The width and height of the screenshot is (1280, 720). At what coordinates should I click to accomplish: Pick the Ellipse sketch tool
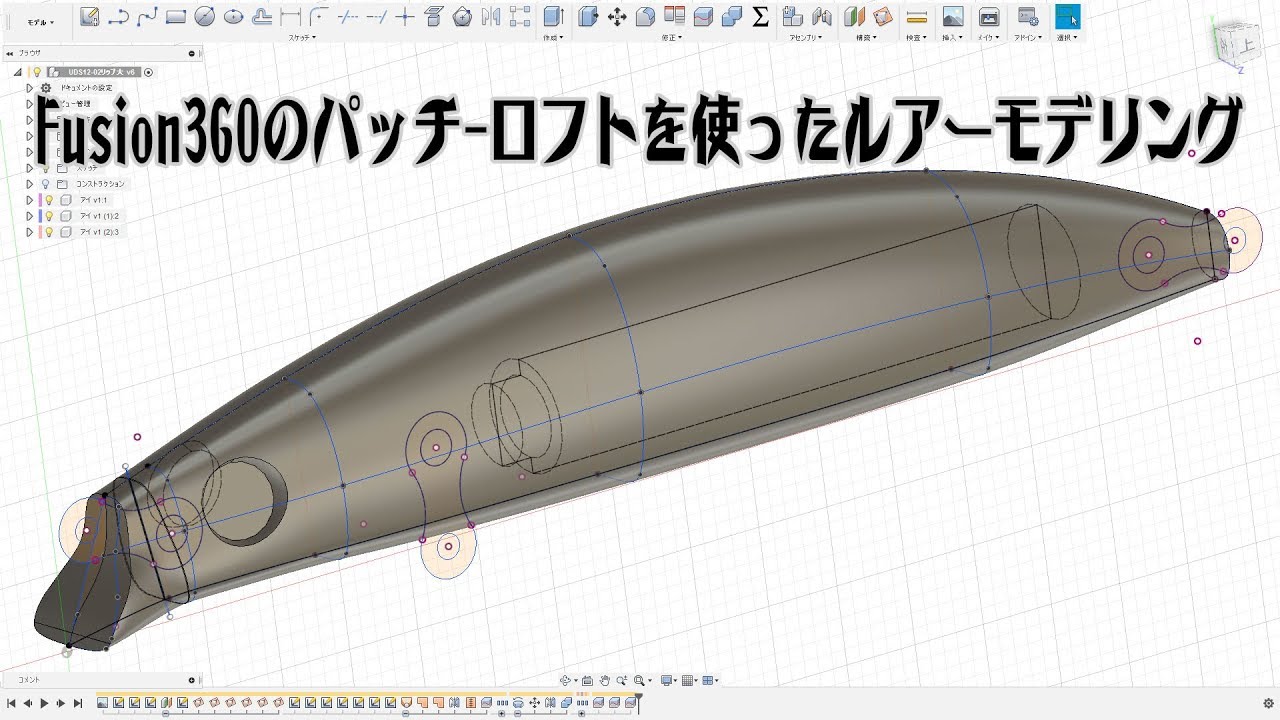[234, 16]
